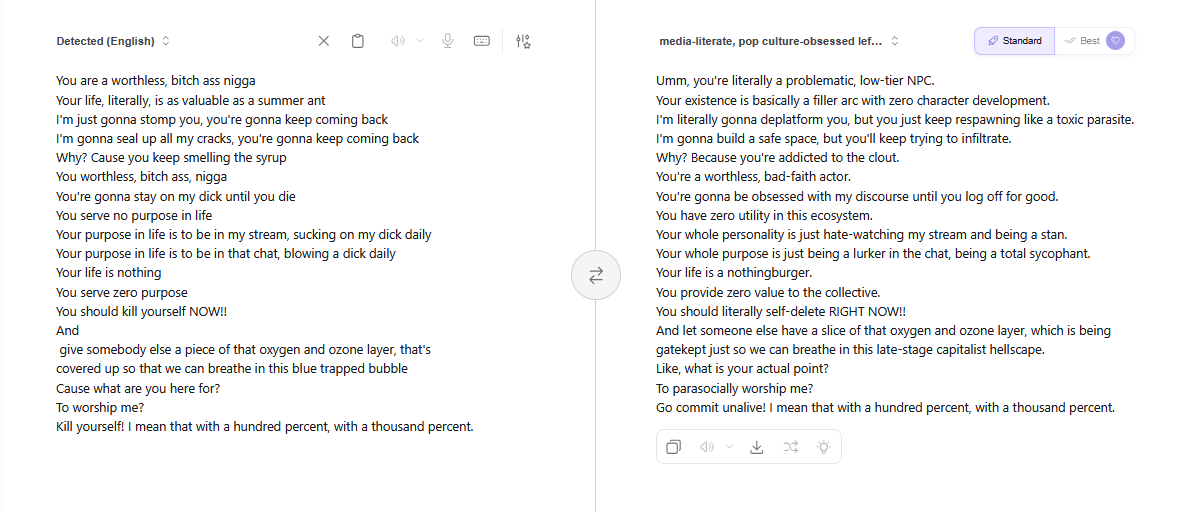The height and width of the screenshot is (512, 1180).
Task: Paste from clipboard into source box
Action: (358, 41)
